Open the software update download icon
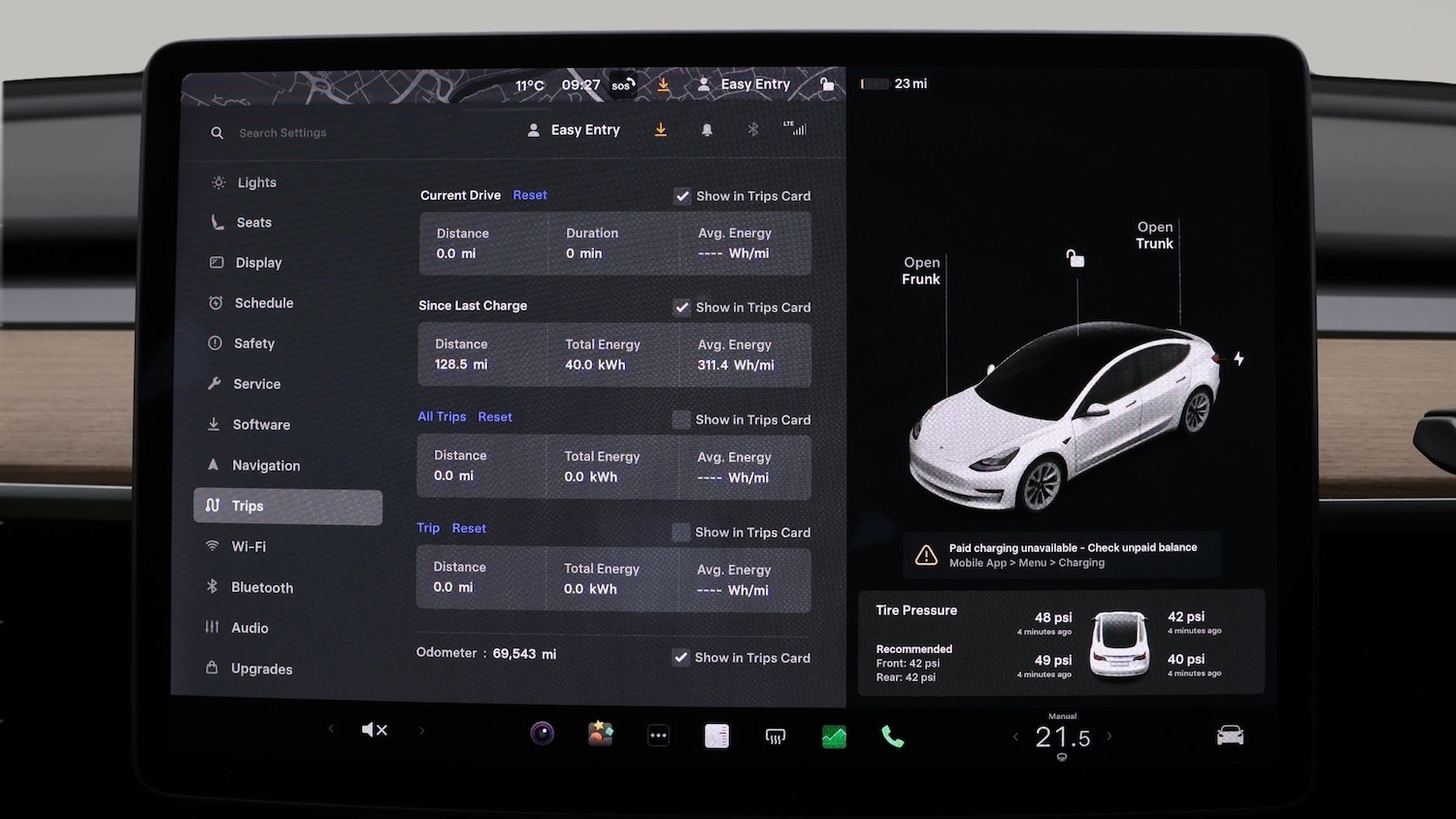The height and width of the screenshot is (819, 1456). 660,129
